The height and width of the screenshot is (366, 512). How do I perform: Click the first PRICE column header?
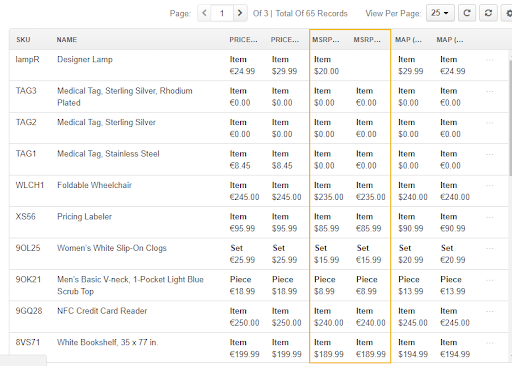coord(243,40)
